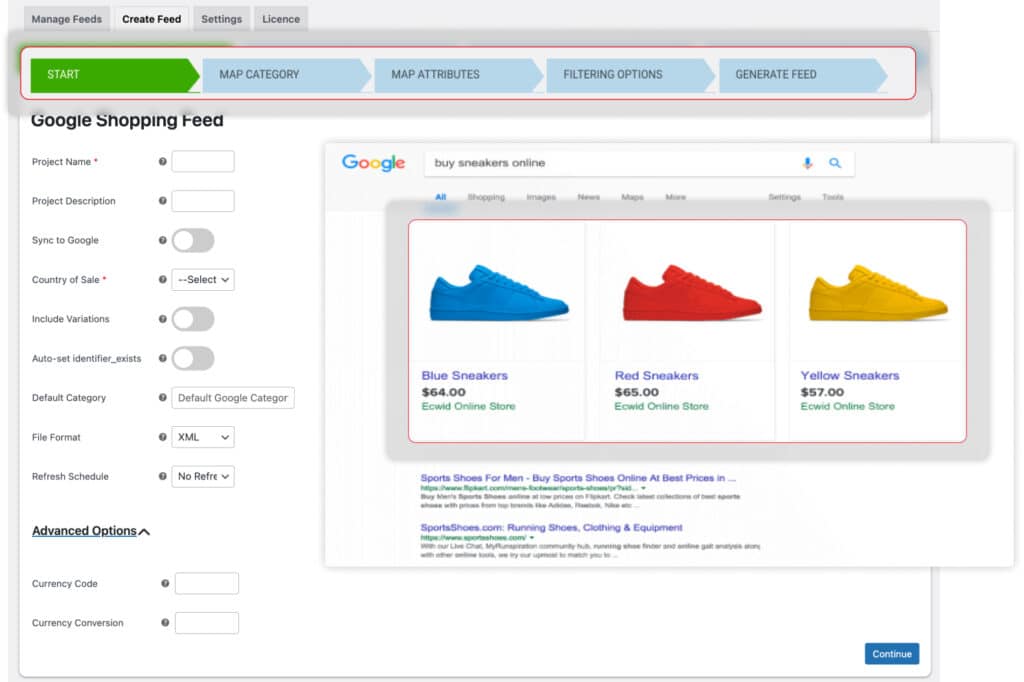The height and width of the screenshot is (682, 1024).
Task: Open help for the Default Category field
Action: pyautogui.click(x=163, y=397)
